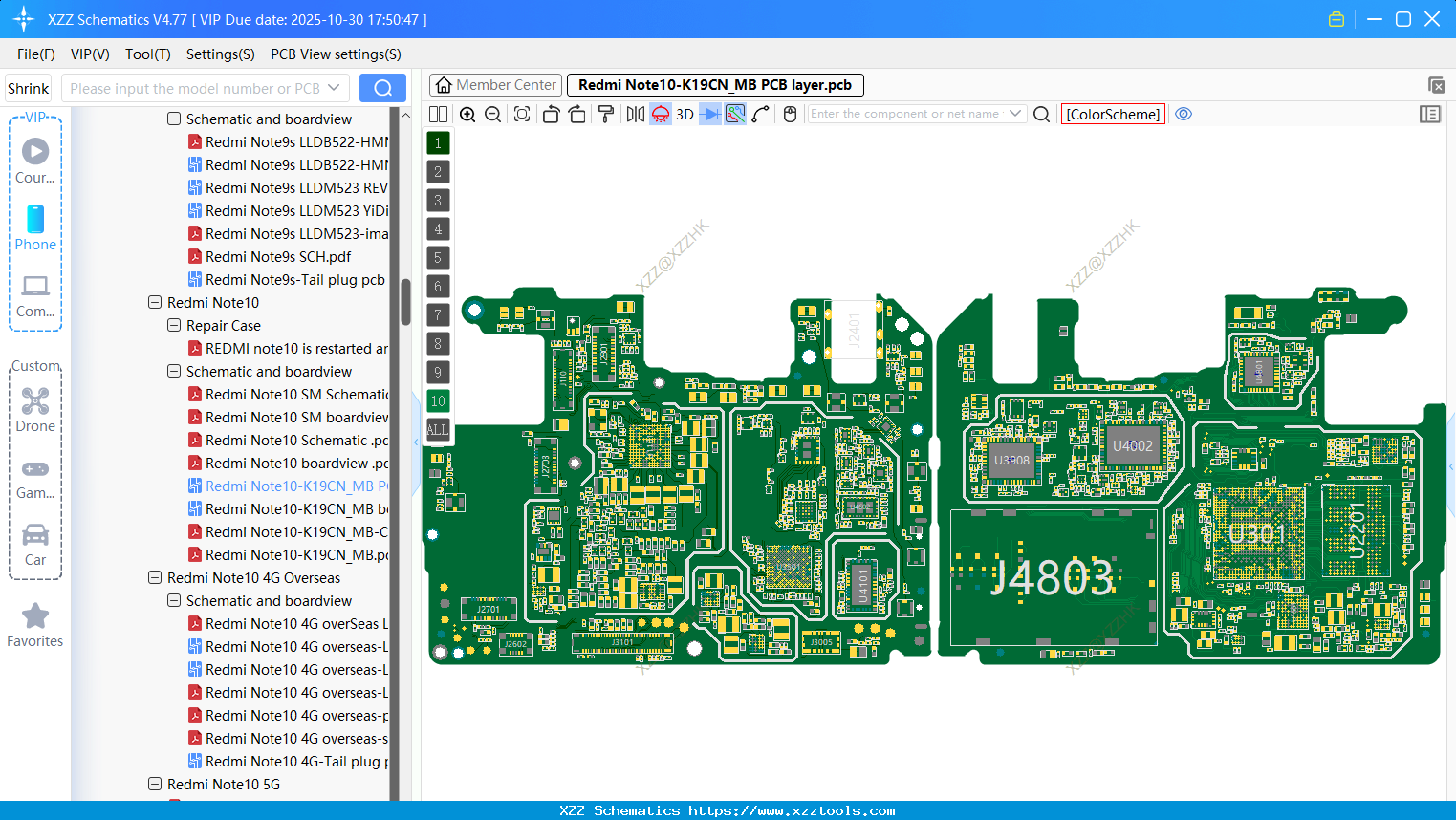Open the Tool(T) menu

(147, 54)
